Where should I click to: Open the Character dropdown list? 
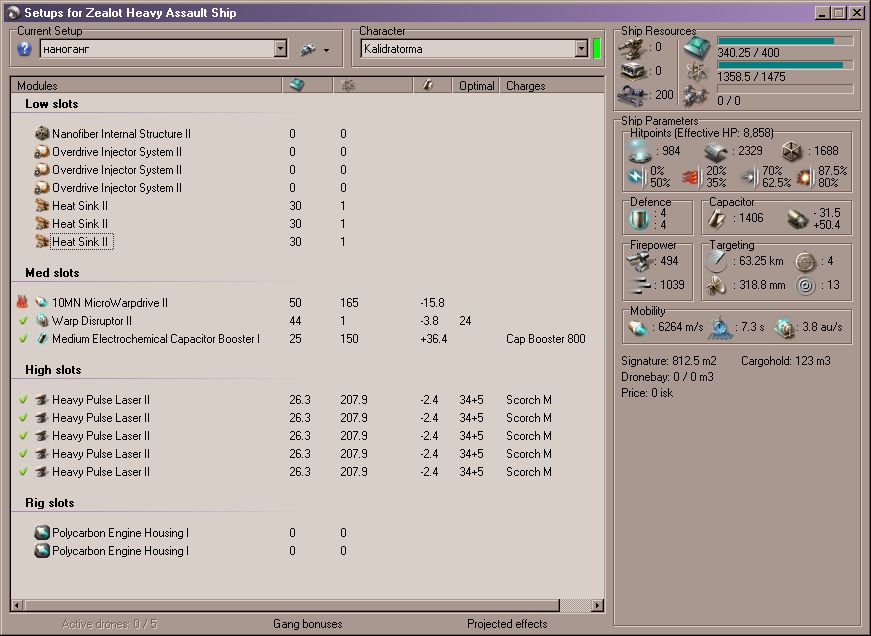(x=581, y=49)
